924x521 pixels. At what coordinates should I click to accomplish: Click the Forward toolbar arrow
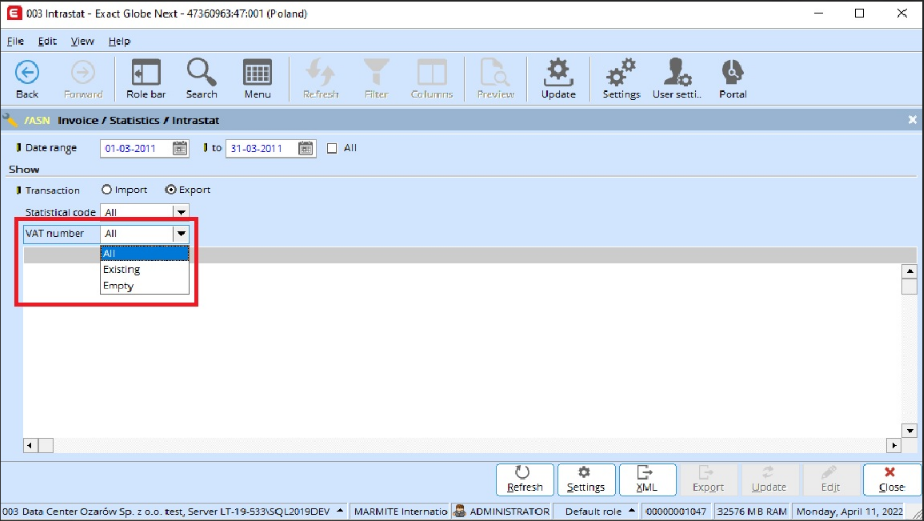tap(83, 78)
